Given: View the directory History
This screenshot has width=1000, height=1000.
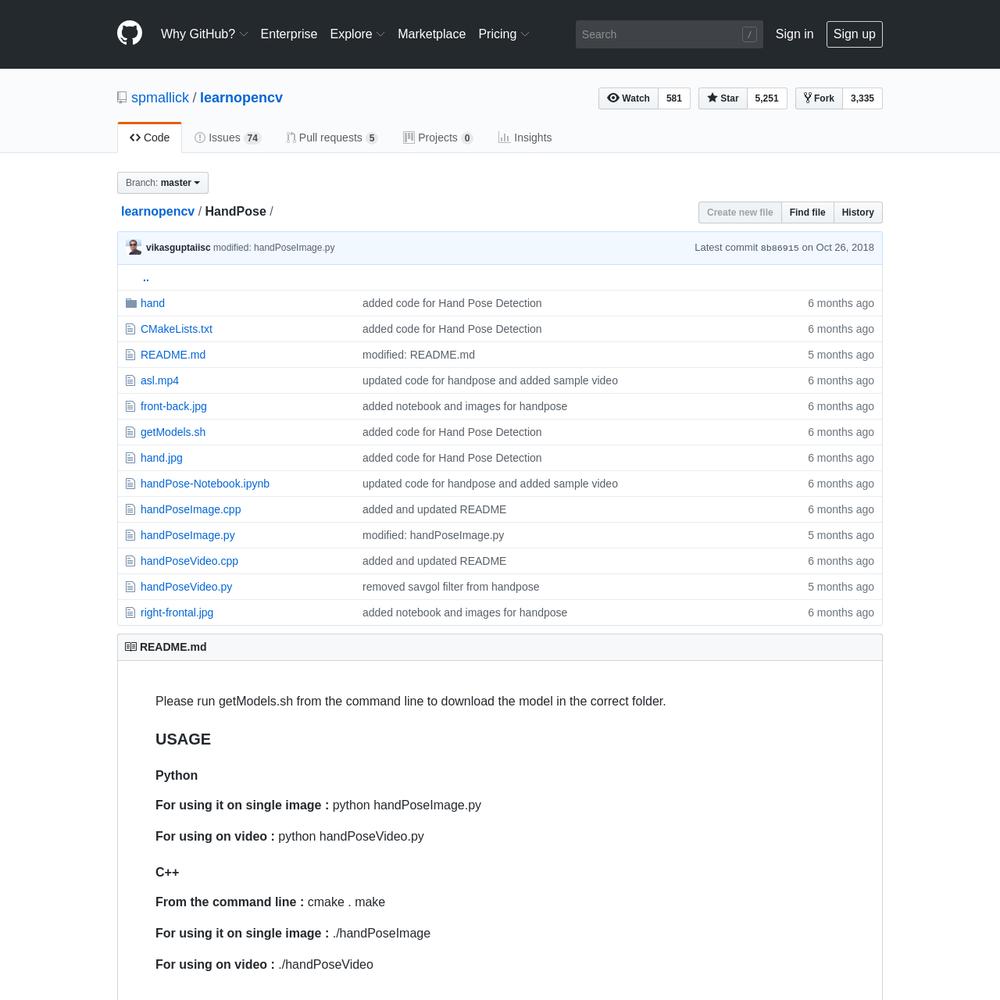Looking at the screenshot, I should (x=858, y=212).
